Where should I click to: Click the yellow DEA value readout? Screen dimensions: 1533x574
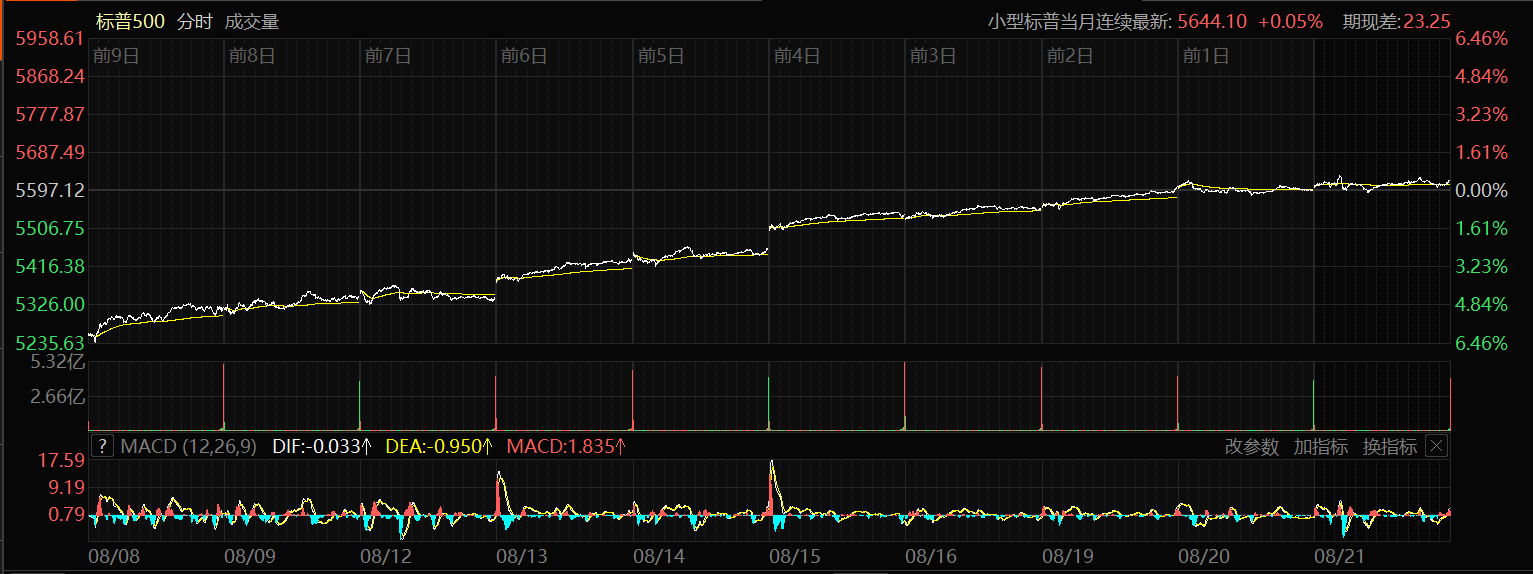click(x=439, y=446)
